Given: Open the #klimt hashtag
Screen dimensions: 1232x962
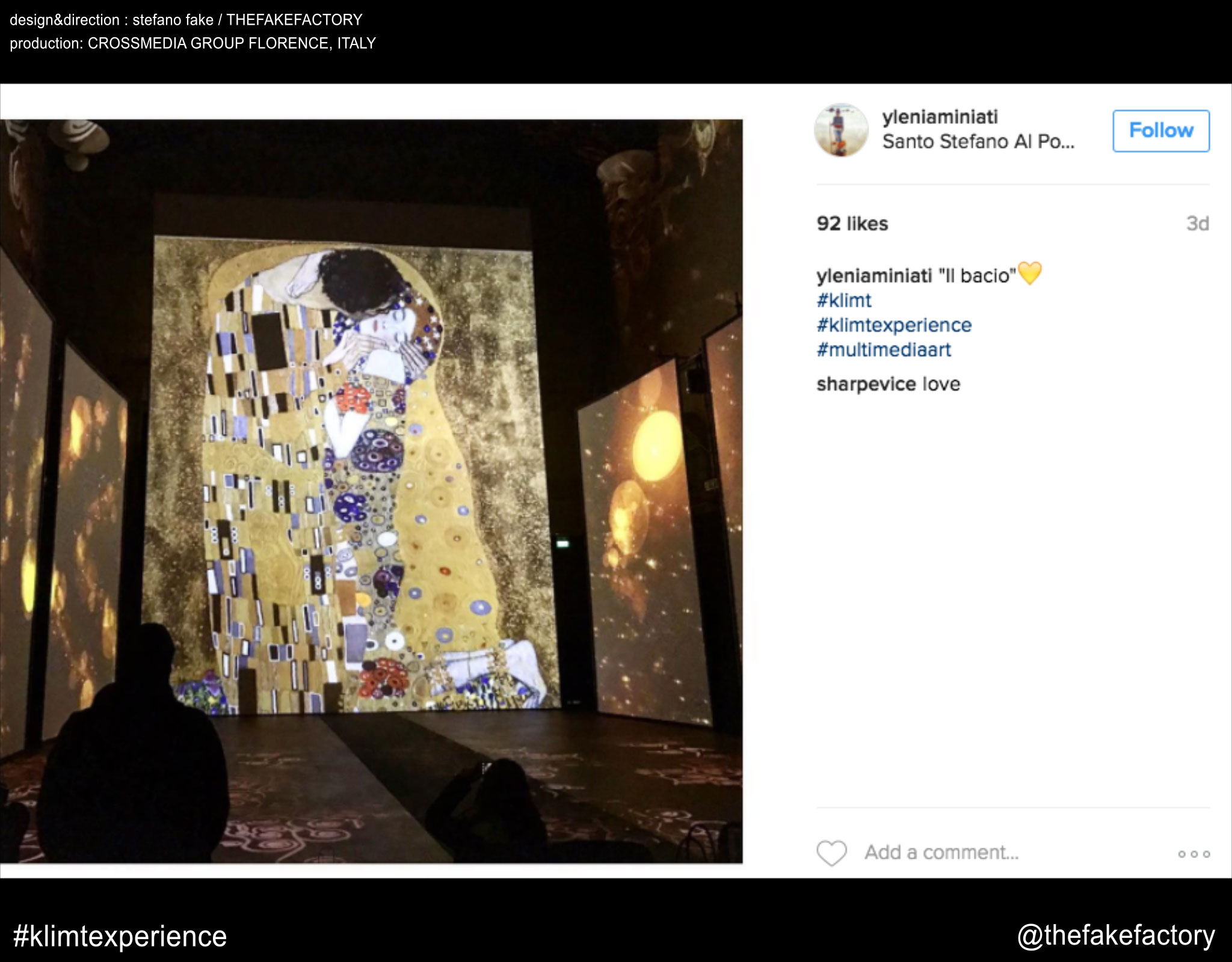Looking at the screenshot, I should coord(843,300).
